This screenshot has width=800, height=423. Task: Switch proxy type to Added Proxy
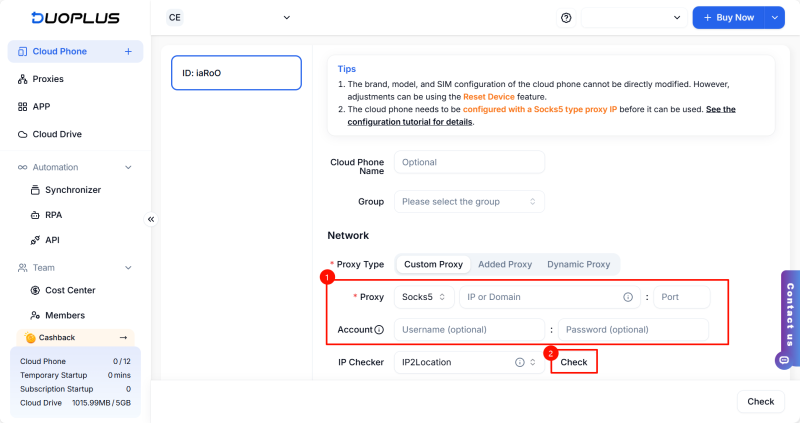pyautogui.click(x=505, y=264)
